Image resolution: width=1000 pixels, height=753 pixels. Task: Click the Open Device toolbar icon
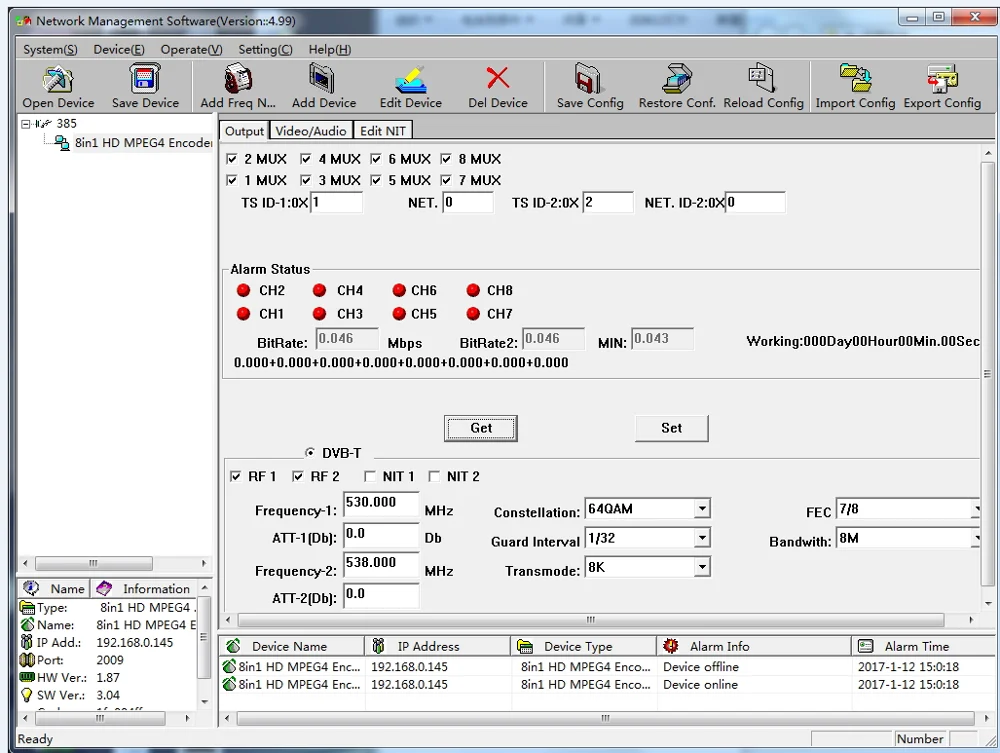point(58,80)
